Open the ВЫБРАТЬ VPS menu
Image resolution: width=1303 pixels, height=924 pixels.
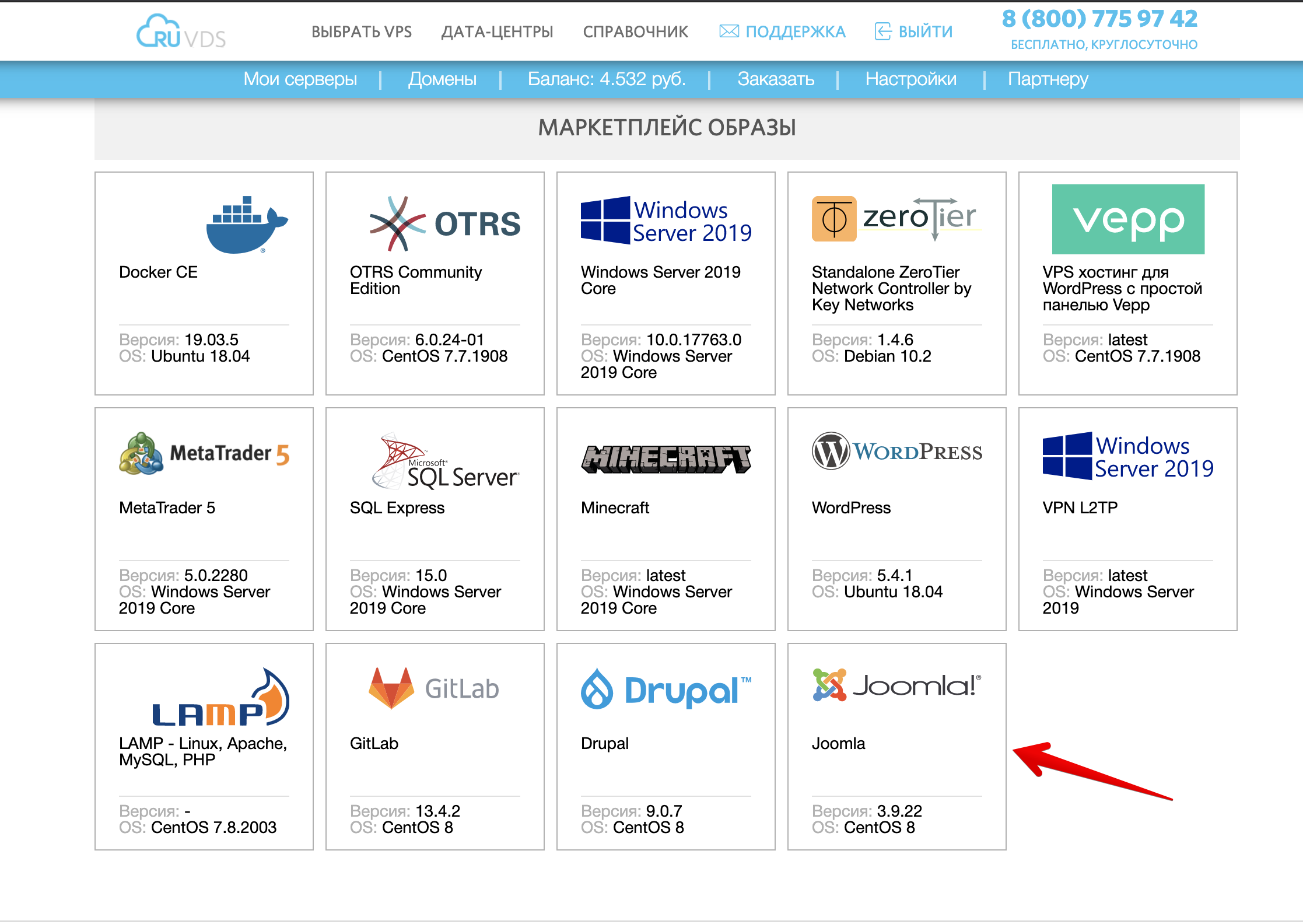pos(362,32)
